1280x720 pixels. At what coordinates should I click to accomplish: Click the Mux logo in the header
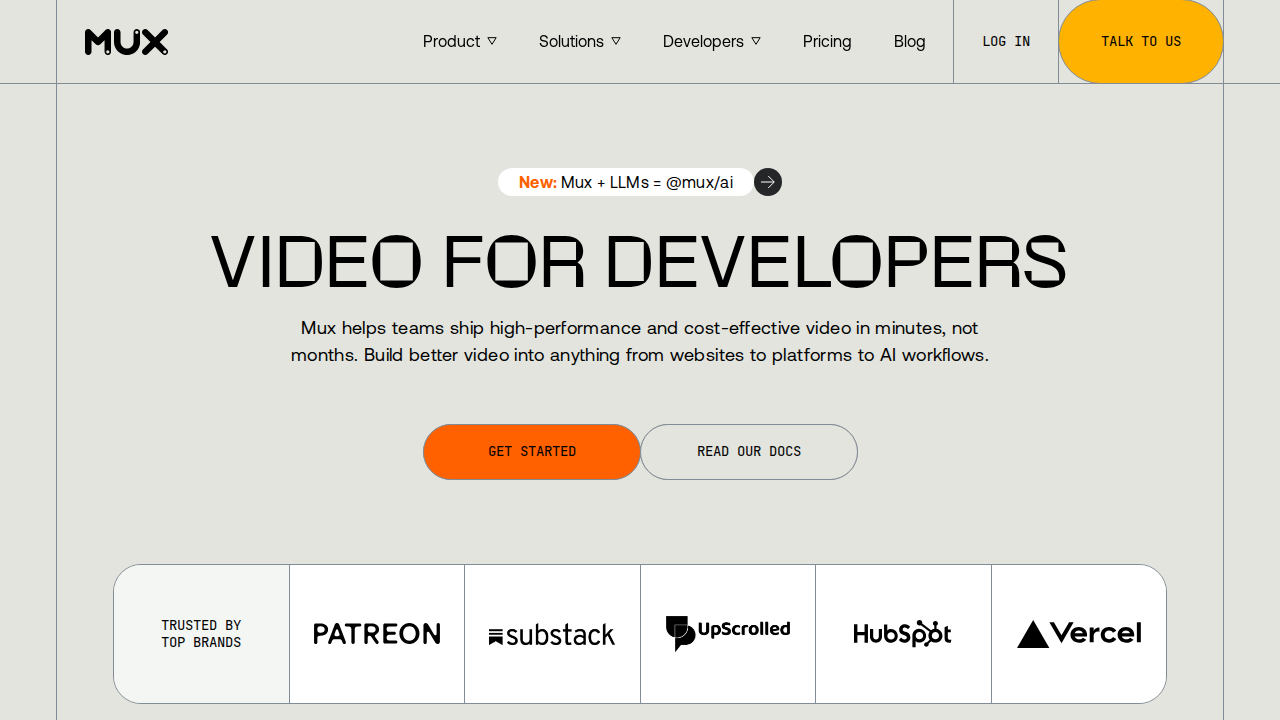tap(126, 42)
